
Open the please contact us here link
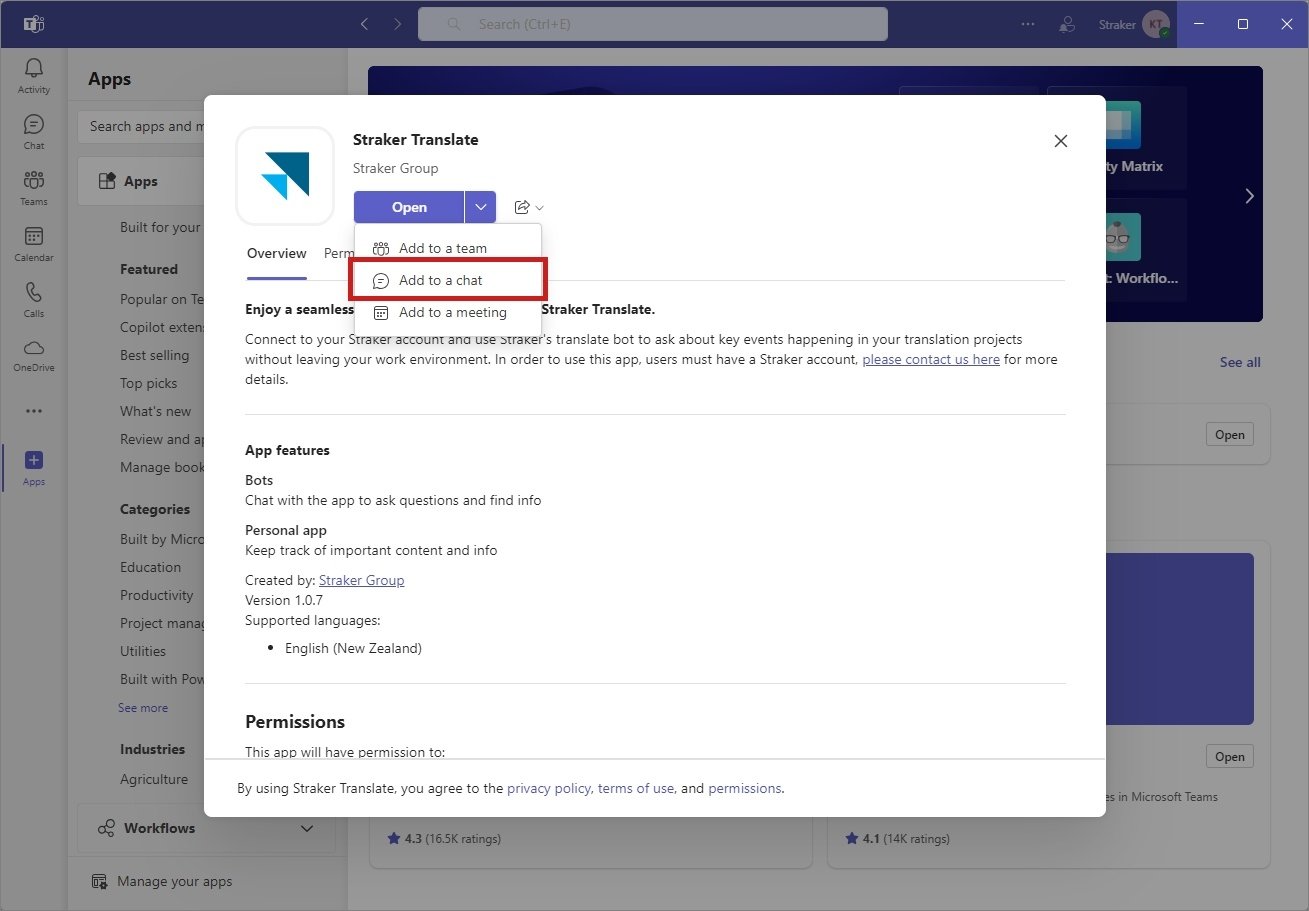click(x=930, y=358)
